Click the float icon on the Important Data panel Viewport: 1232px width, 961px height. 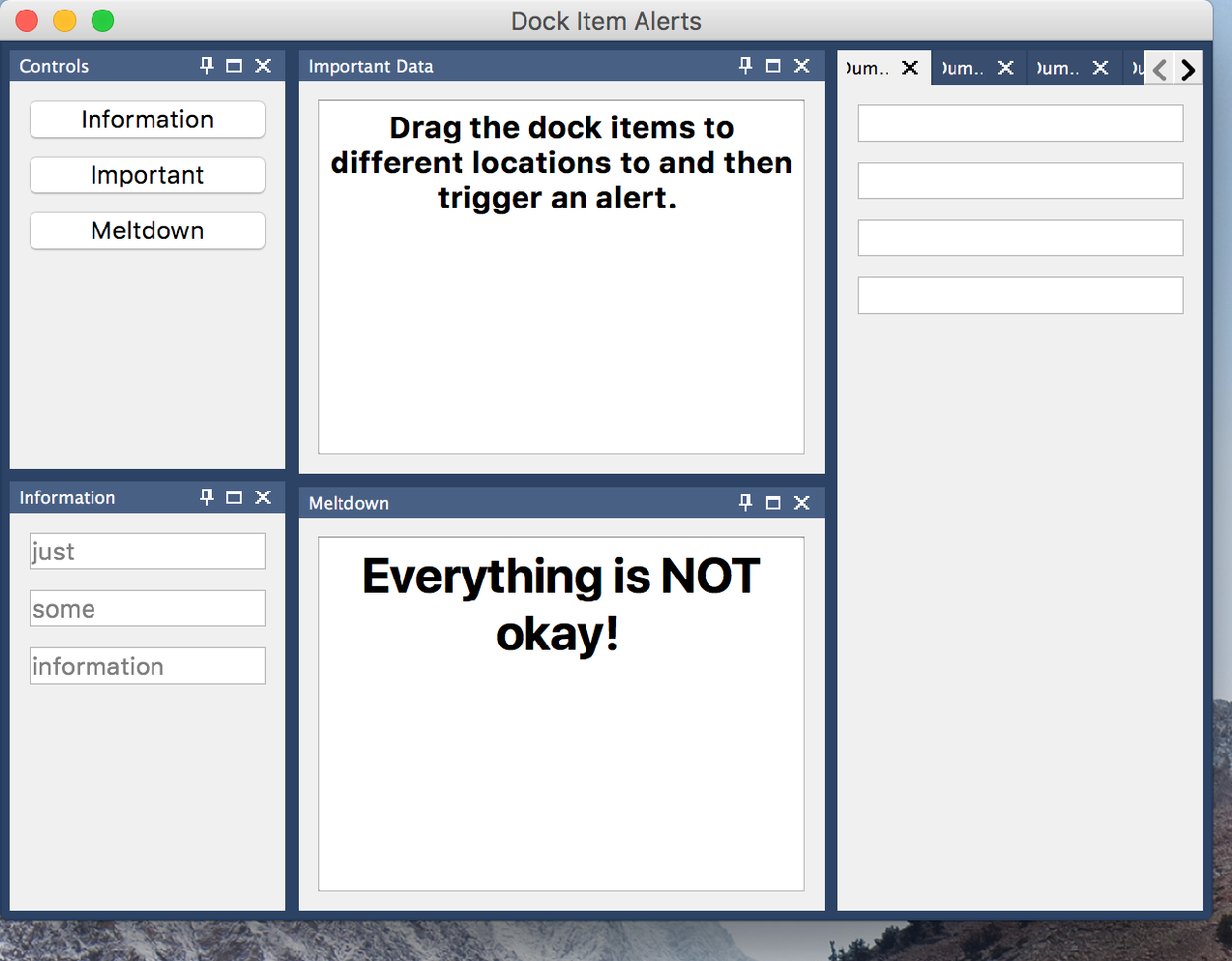772,66
